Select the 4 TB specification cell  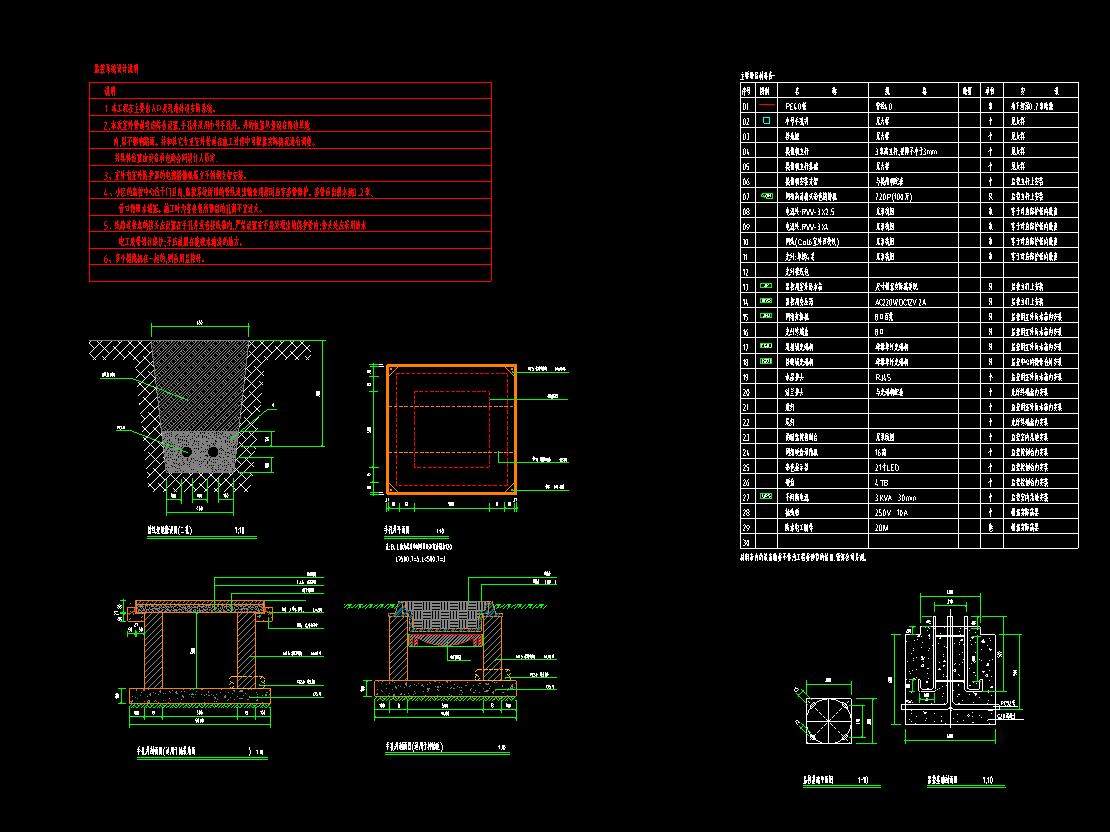[x=883, y=481]
